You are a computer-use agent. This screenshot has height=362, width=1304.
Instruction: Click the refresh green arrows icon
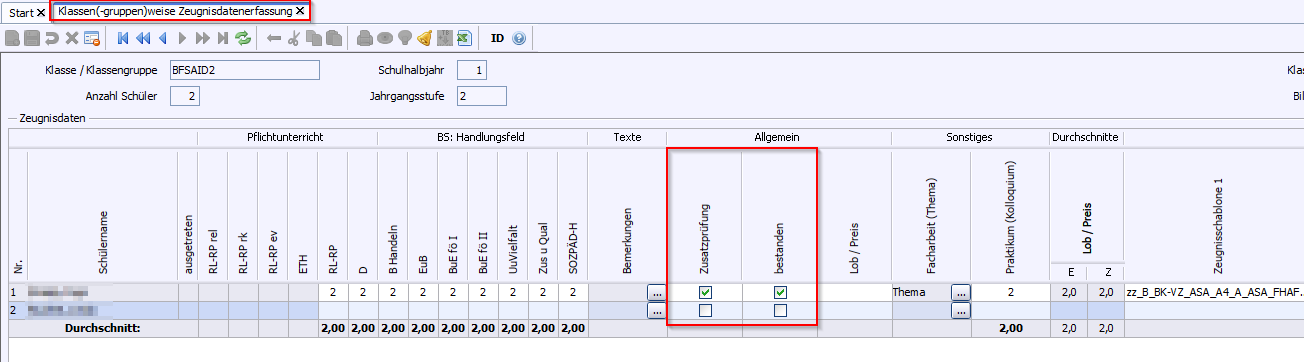(242, 38)
